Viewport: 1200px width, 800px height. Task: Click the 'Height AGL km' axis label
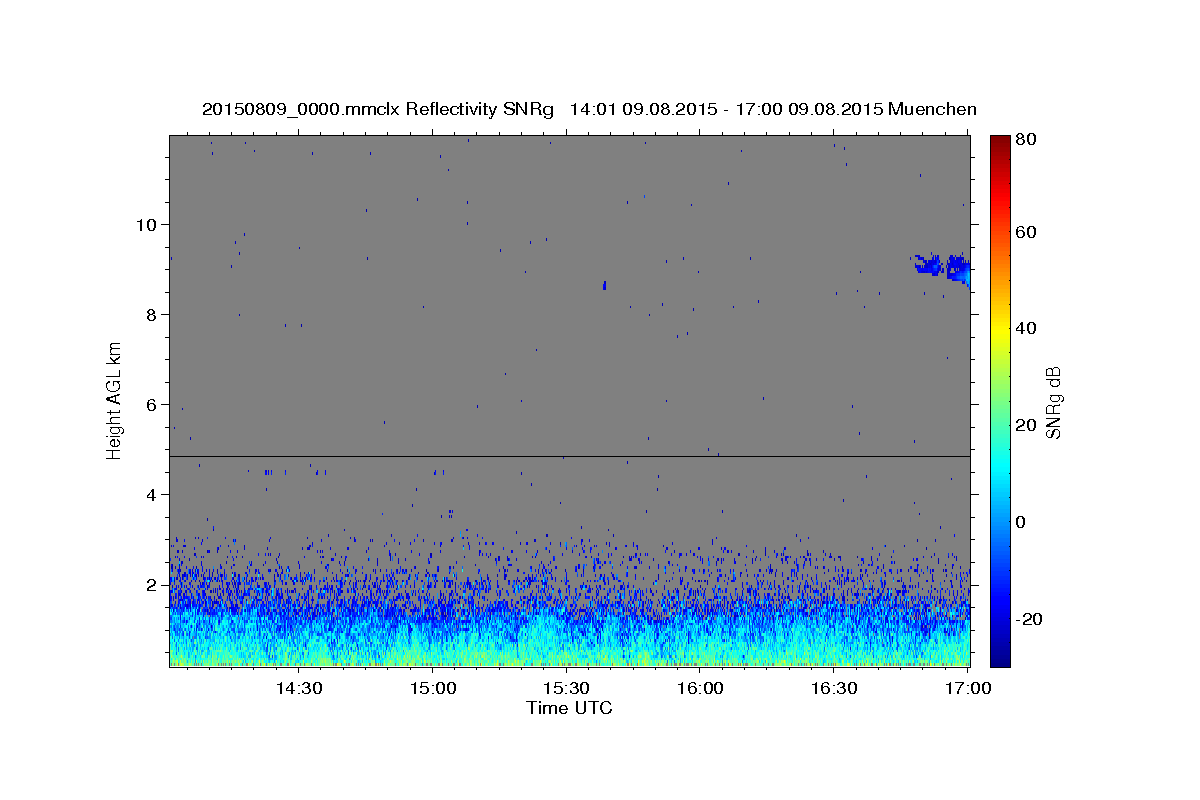(115, 401)
